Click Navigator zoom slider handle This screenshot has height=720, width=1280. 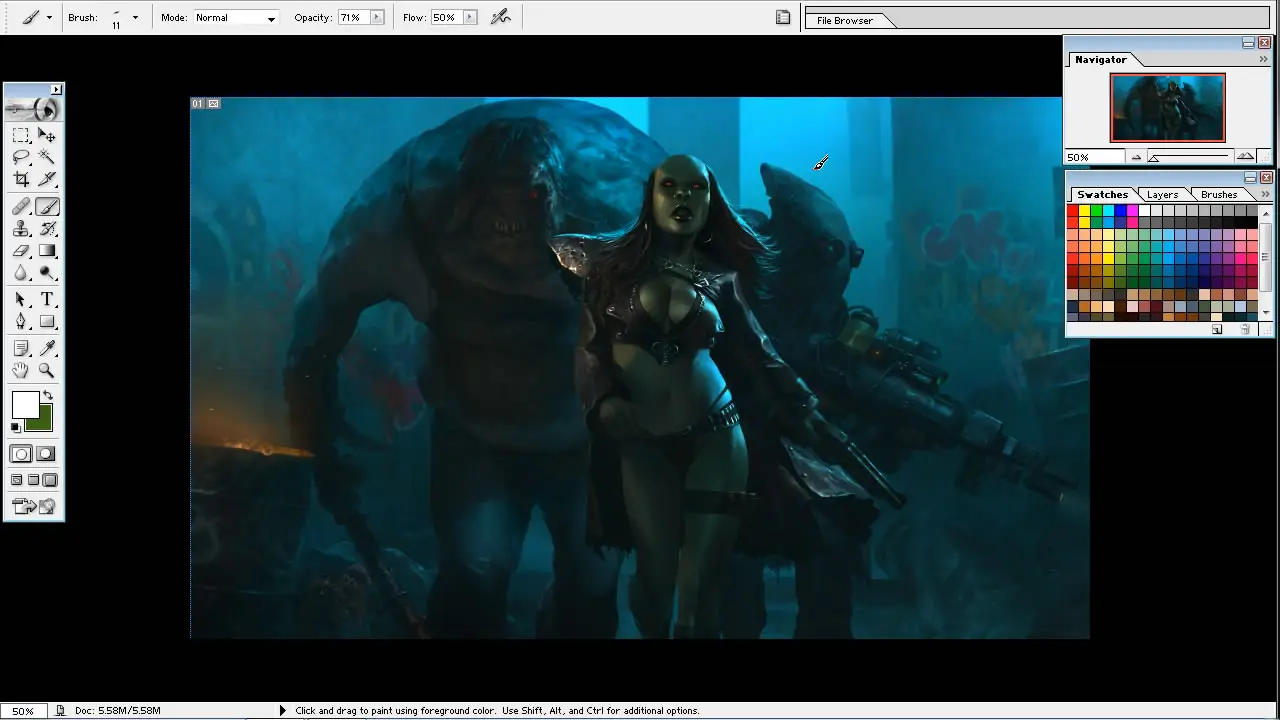pyautogui.click(x=1154, y=158)
